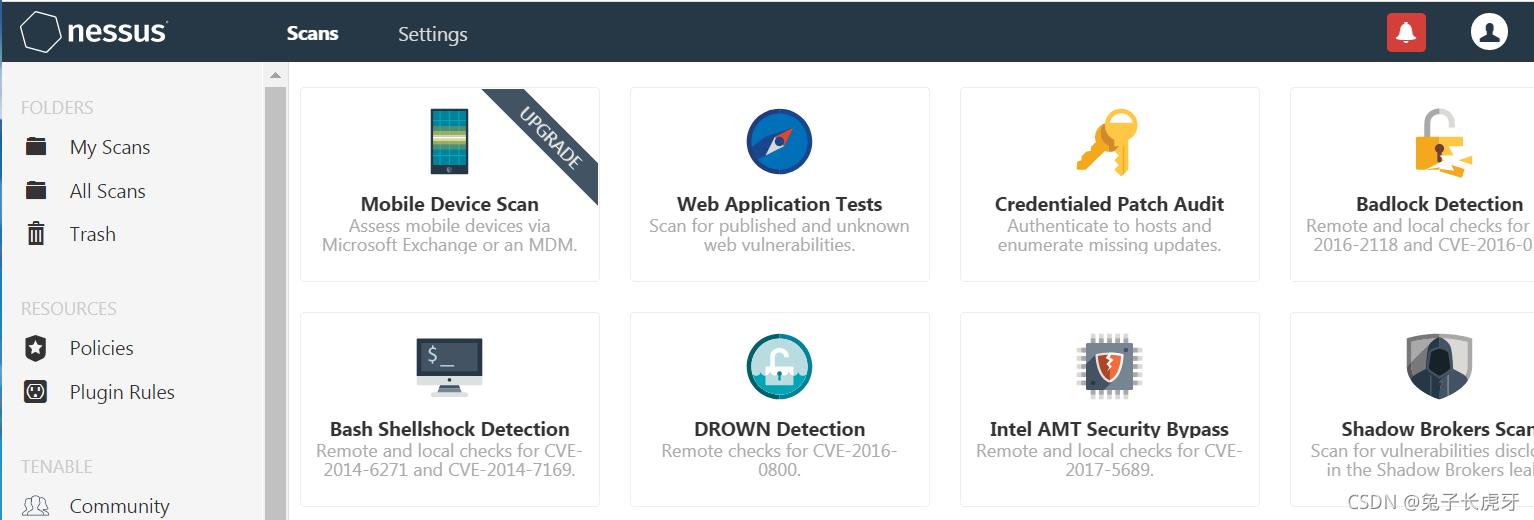
Task: Open Policies in the sidebar
Action: (x=101, y=348)
